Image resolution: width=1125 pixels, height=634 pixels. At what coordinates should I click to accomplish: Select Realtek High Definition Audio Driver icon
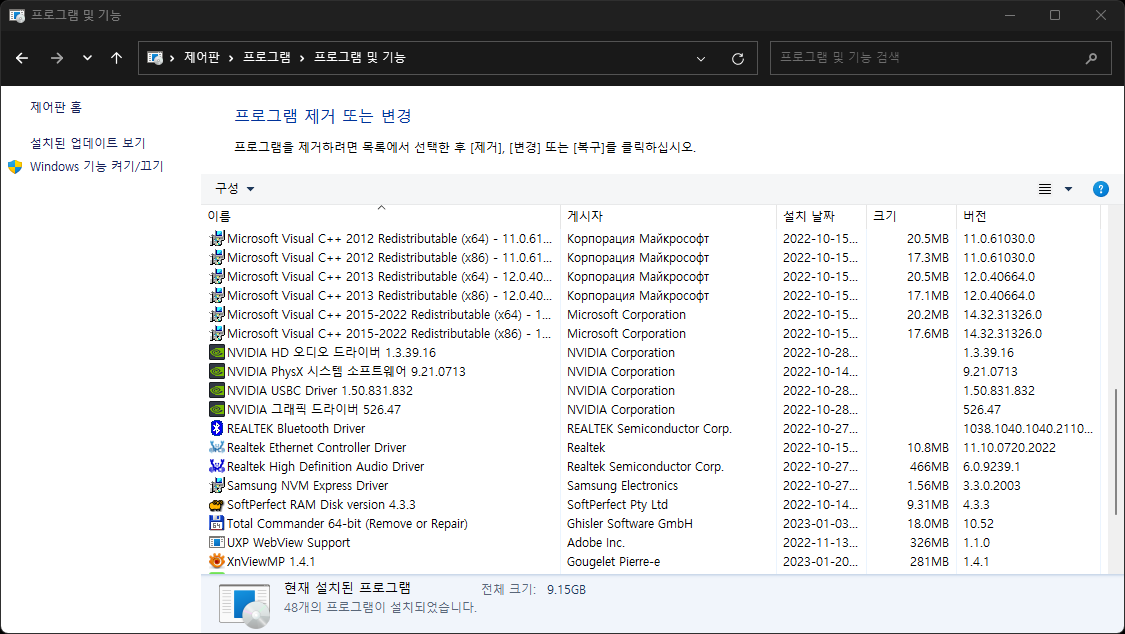[217, 467]
